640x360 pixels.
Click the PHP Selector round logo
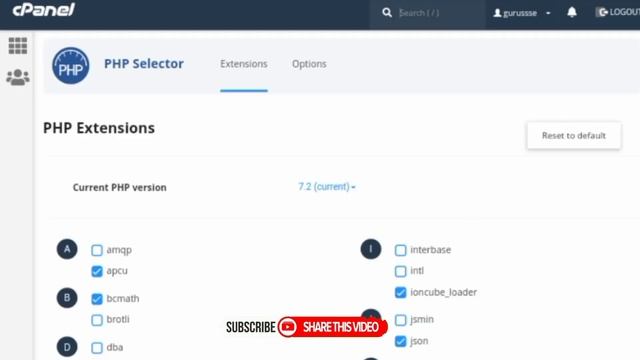(x=71, y=66)
